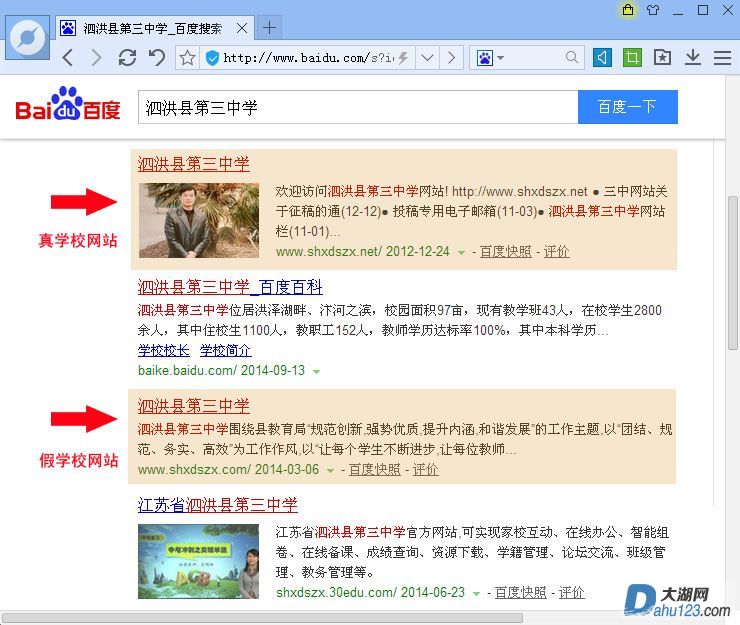Click the www.shxdszx.com/ green URL text
740x625 pixels.
pyautogui.click(x=194, y=470)
